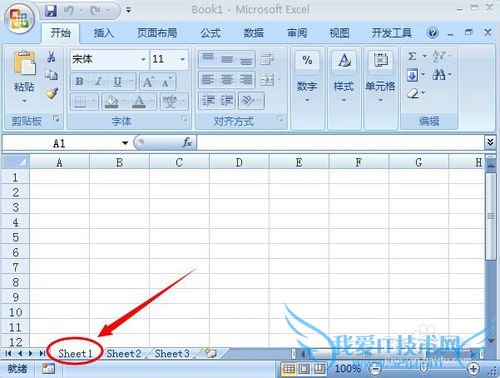The height and width of the screenshot is (378, 500).
Task: Align cell content to top
Action: click(208, 59)
